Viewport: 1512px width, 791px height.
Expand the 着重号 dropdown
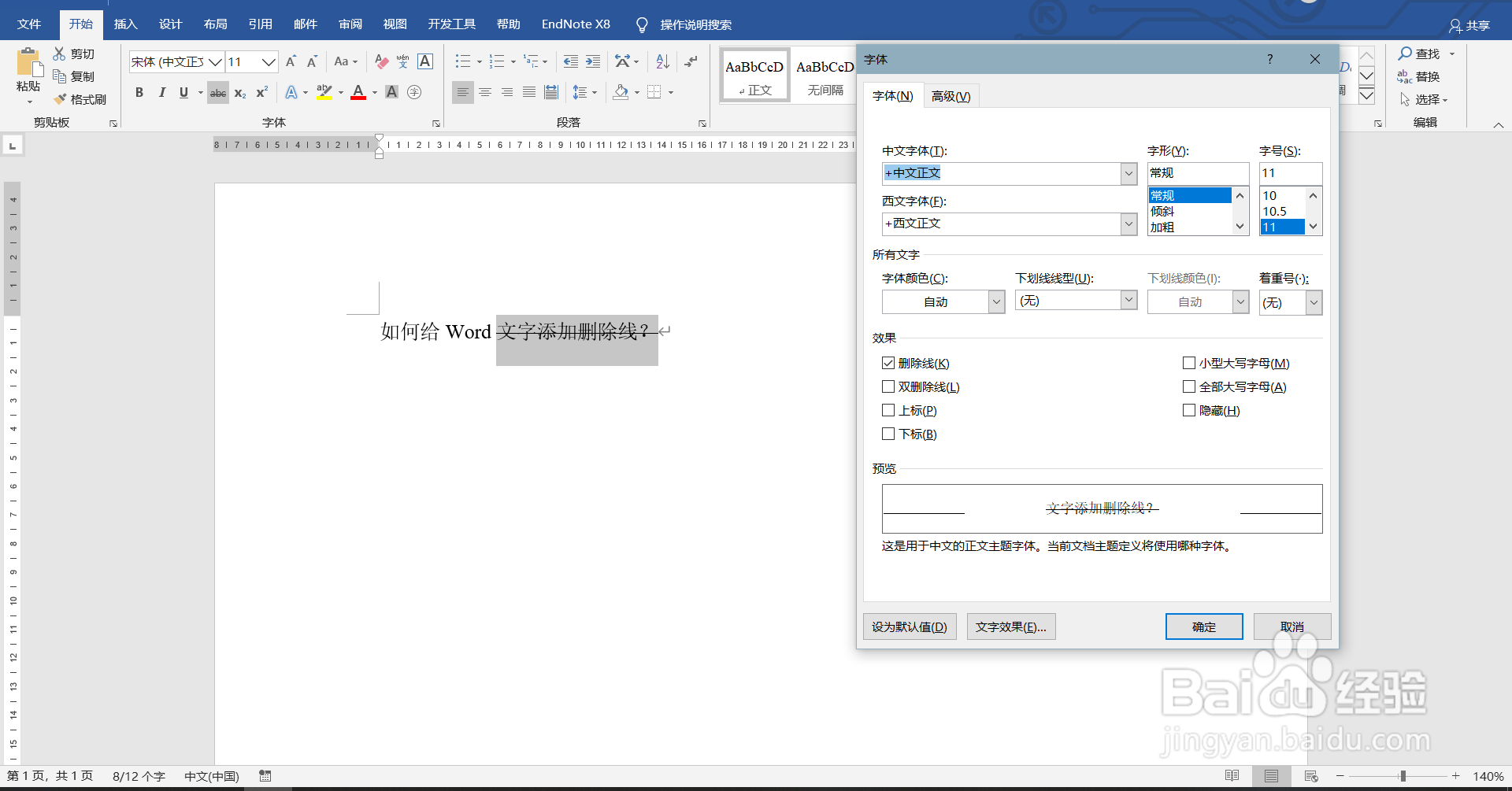pos(1314,302)
